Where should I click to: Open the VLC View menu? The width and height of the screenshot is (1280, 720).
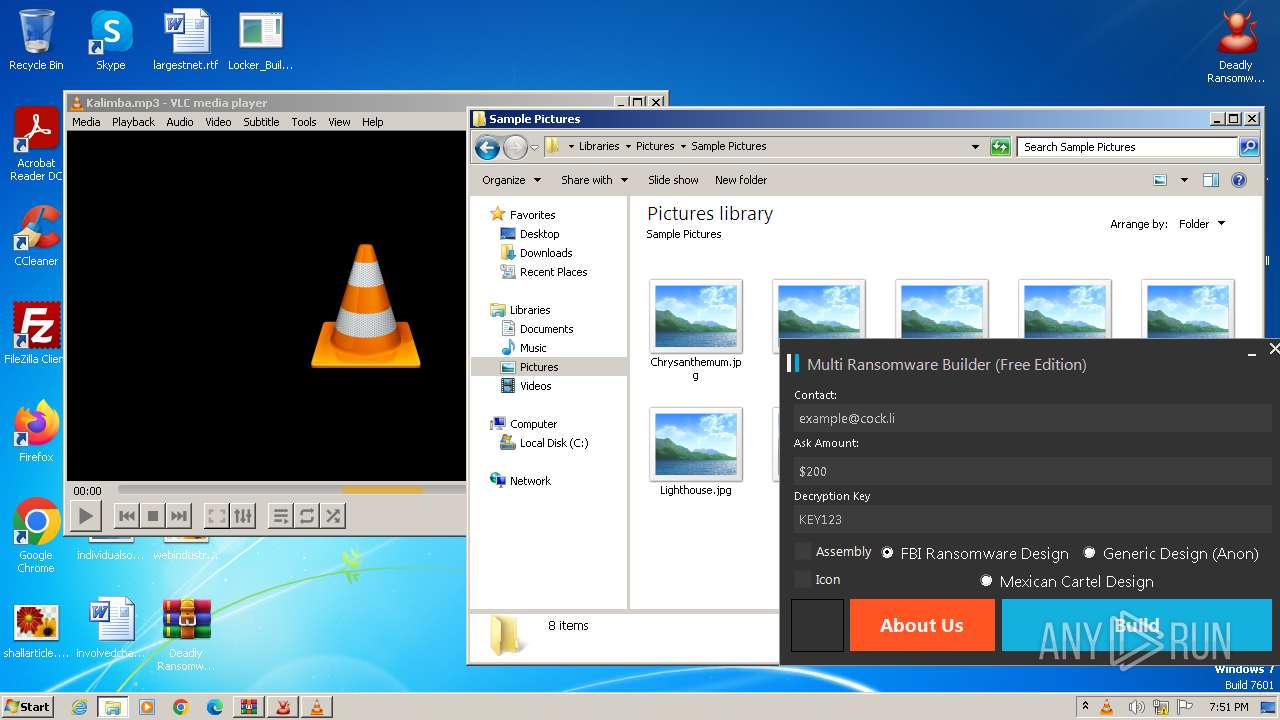tap(340, 122)
